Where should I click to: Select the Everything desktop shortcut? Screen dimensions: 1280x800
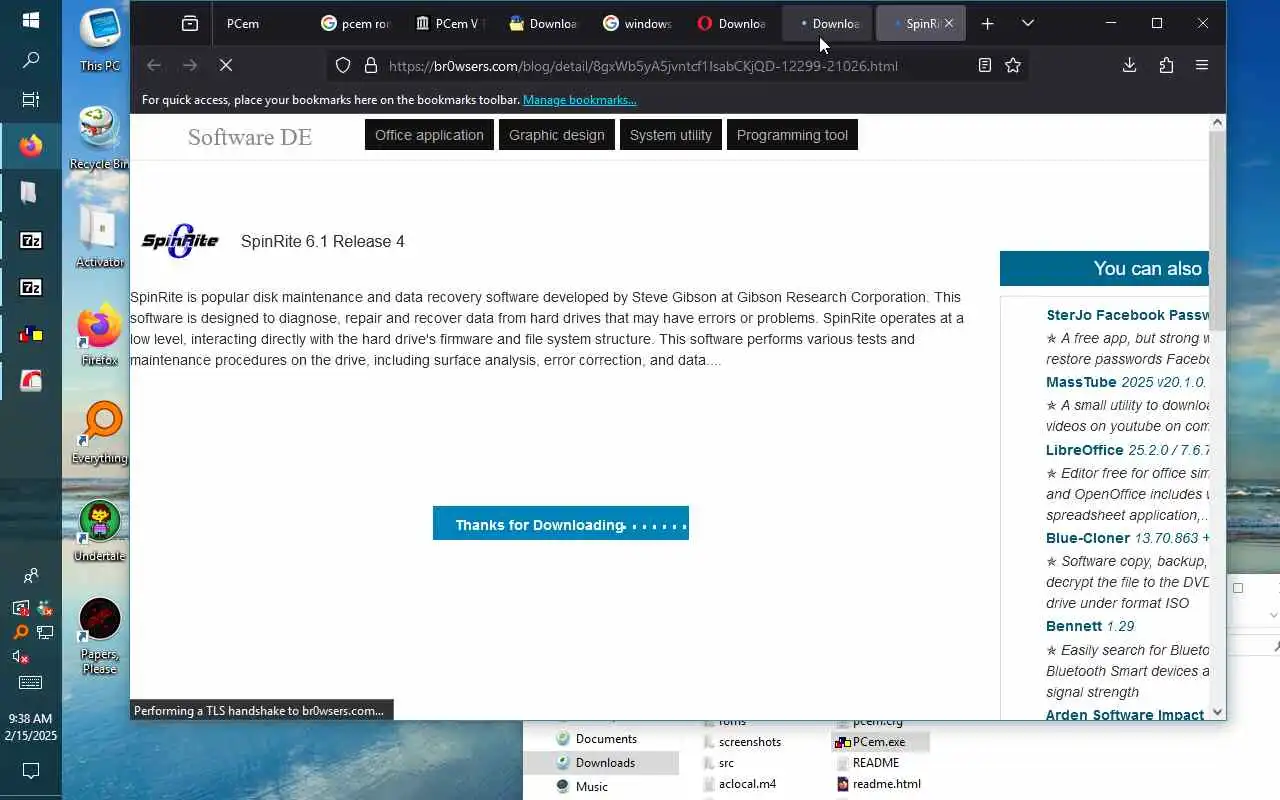[100, 433]
